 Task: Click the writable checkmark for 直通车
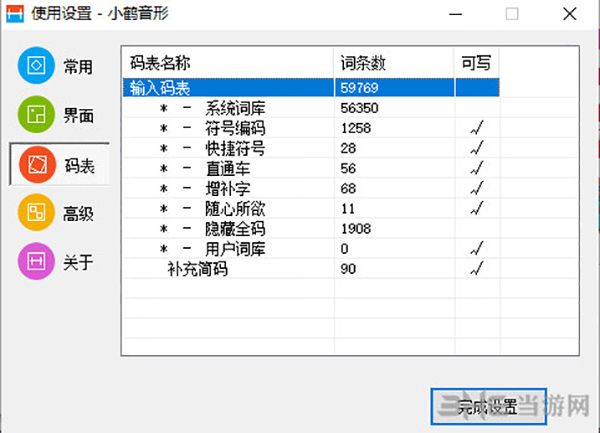click(x=477, y=168)
